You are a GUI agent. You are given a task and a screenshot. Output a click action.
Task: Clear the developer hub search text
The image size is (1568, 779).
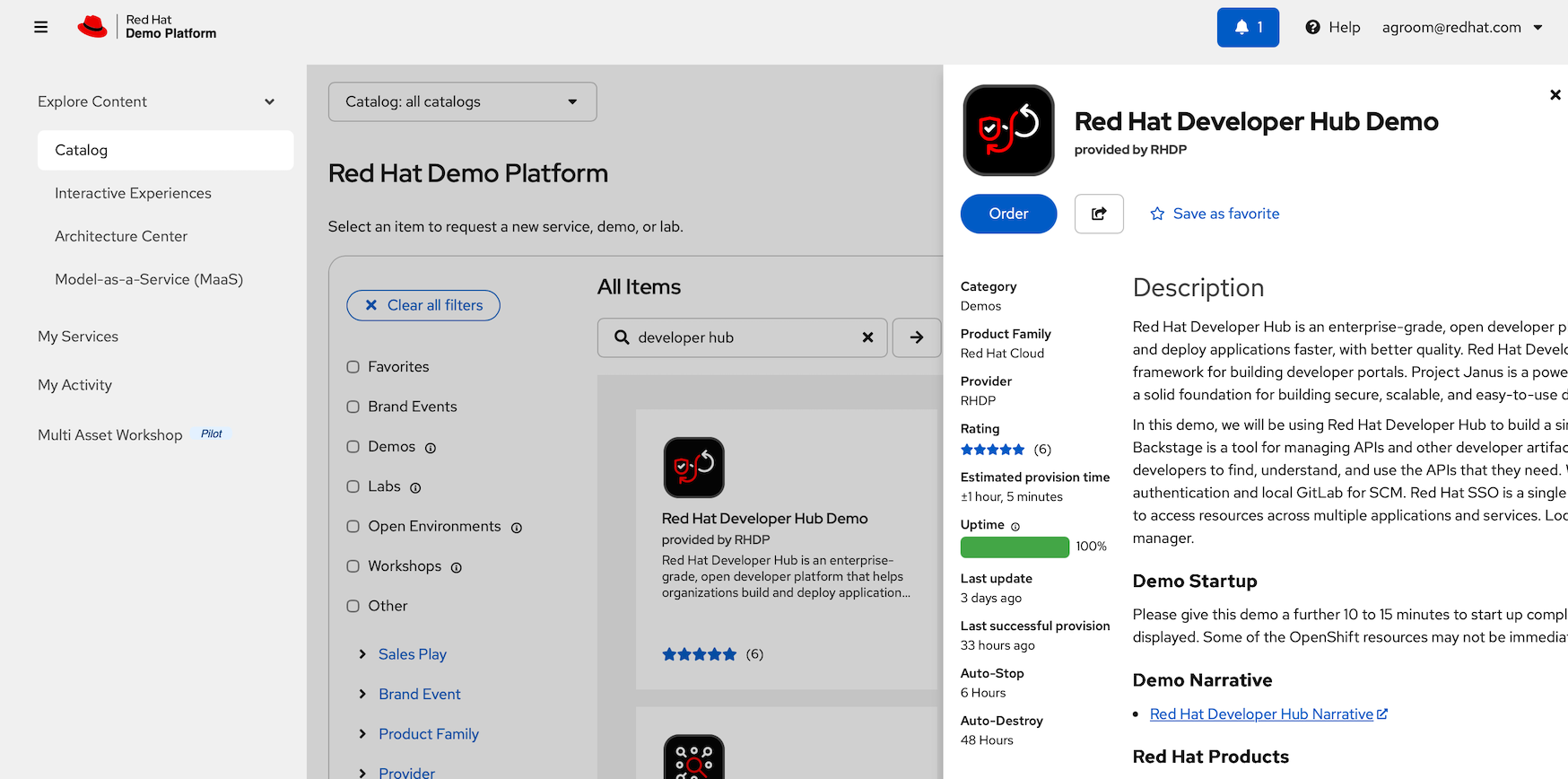pos(867,337)
